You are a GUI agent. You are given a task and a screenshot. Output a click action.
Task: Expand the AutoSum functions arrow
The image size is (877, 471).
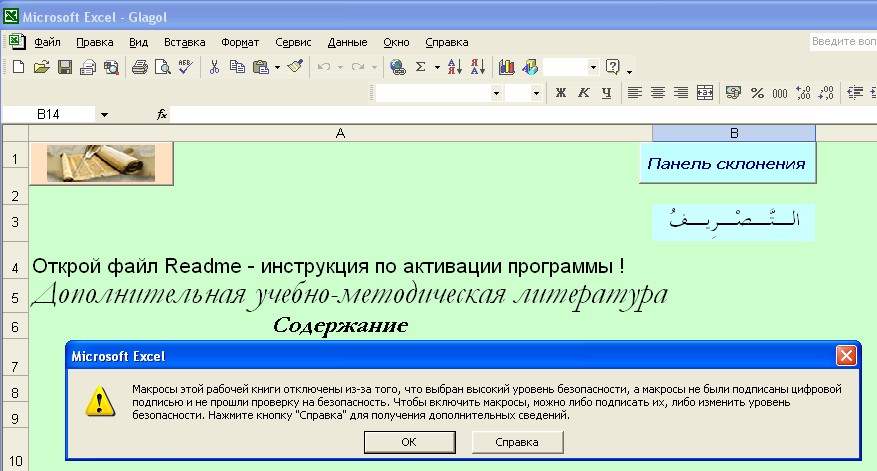click(437, 68)
